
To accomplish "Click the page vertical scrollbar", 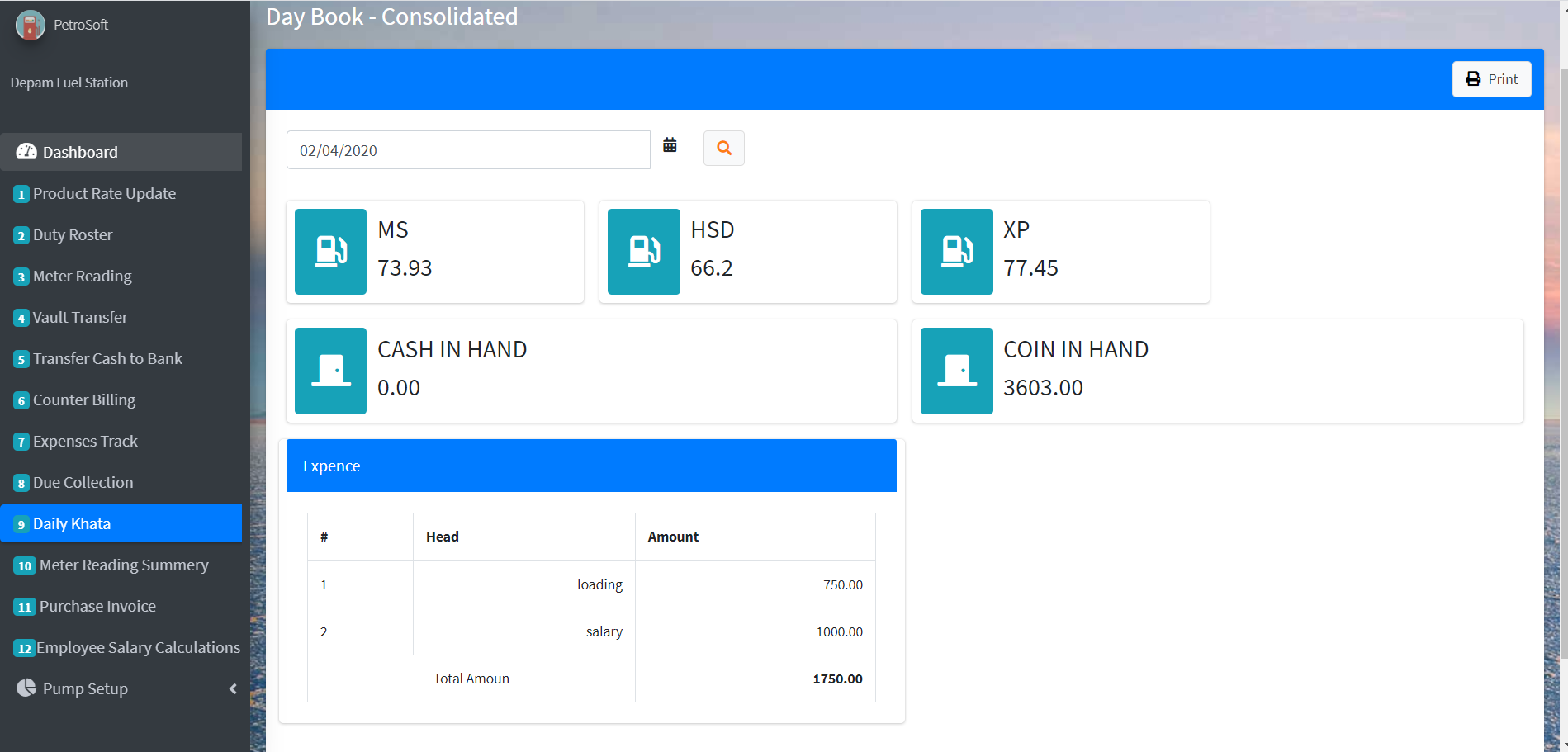I will (x=1564, y=363).
